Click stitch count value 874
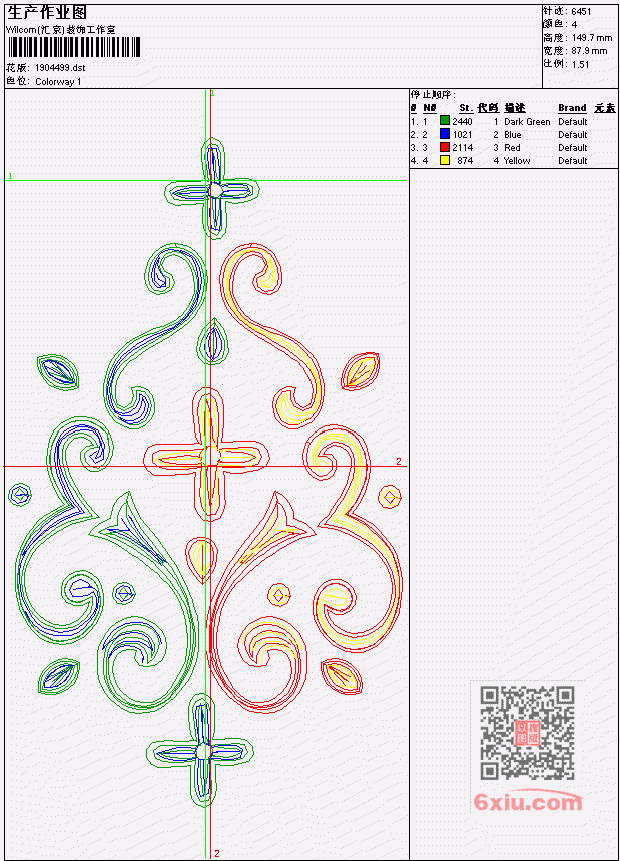620x861 pixels. click(465, 161)
